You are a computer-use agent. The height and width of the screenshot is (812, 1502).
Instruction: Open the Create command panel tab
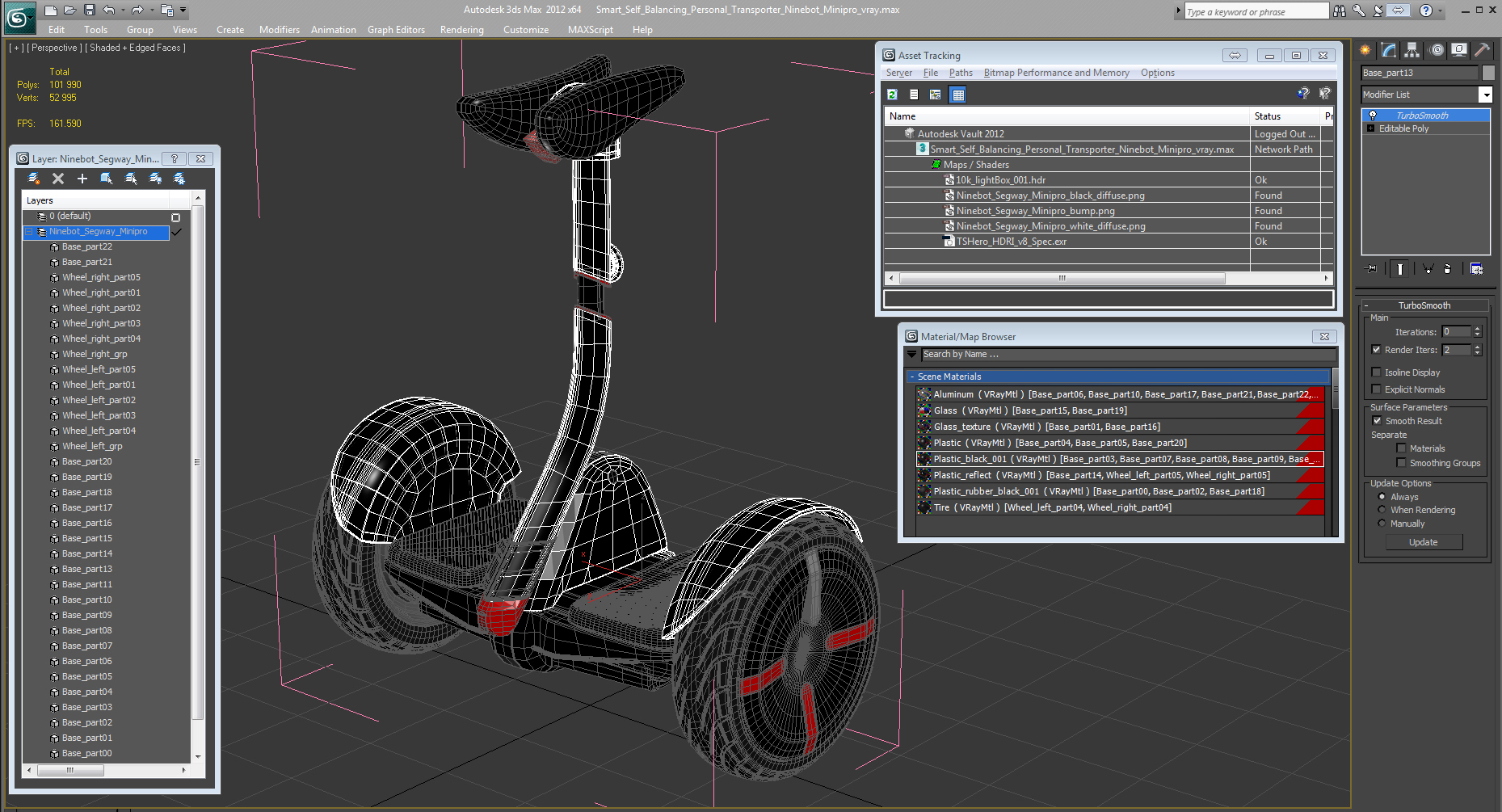tap(1365, 50)
